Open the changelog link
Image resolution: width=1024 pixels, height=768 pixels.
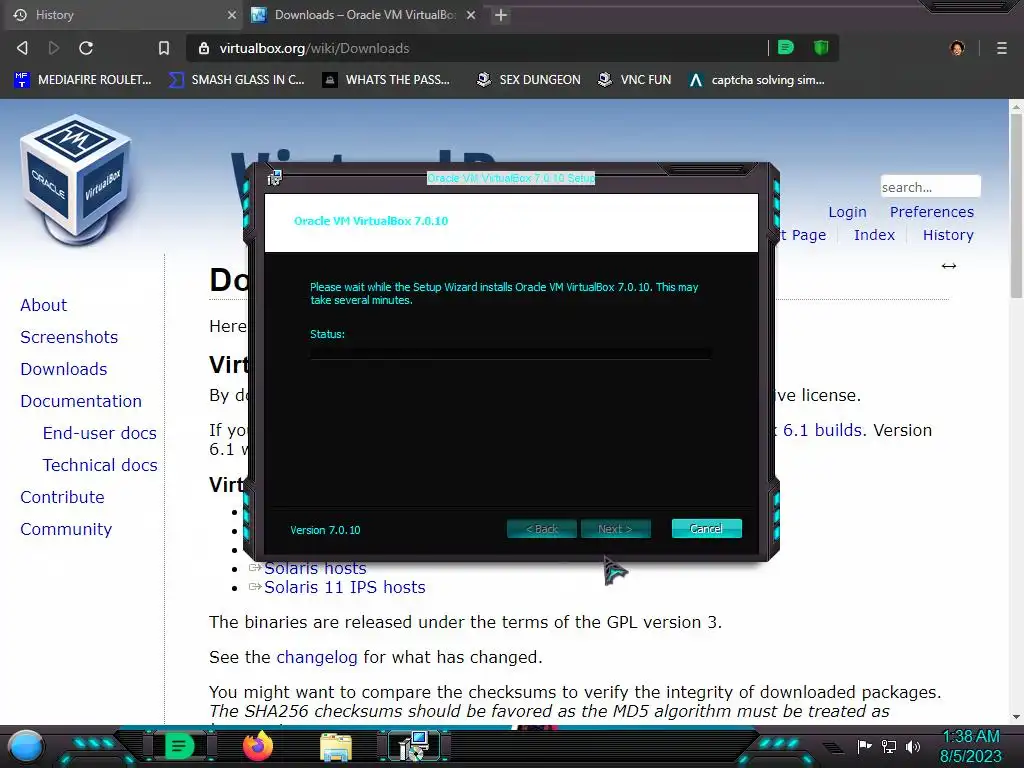click(317, 657)
